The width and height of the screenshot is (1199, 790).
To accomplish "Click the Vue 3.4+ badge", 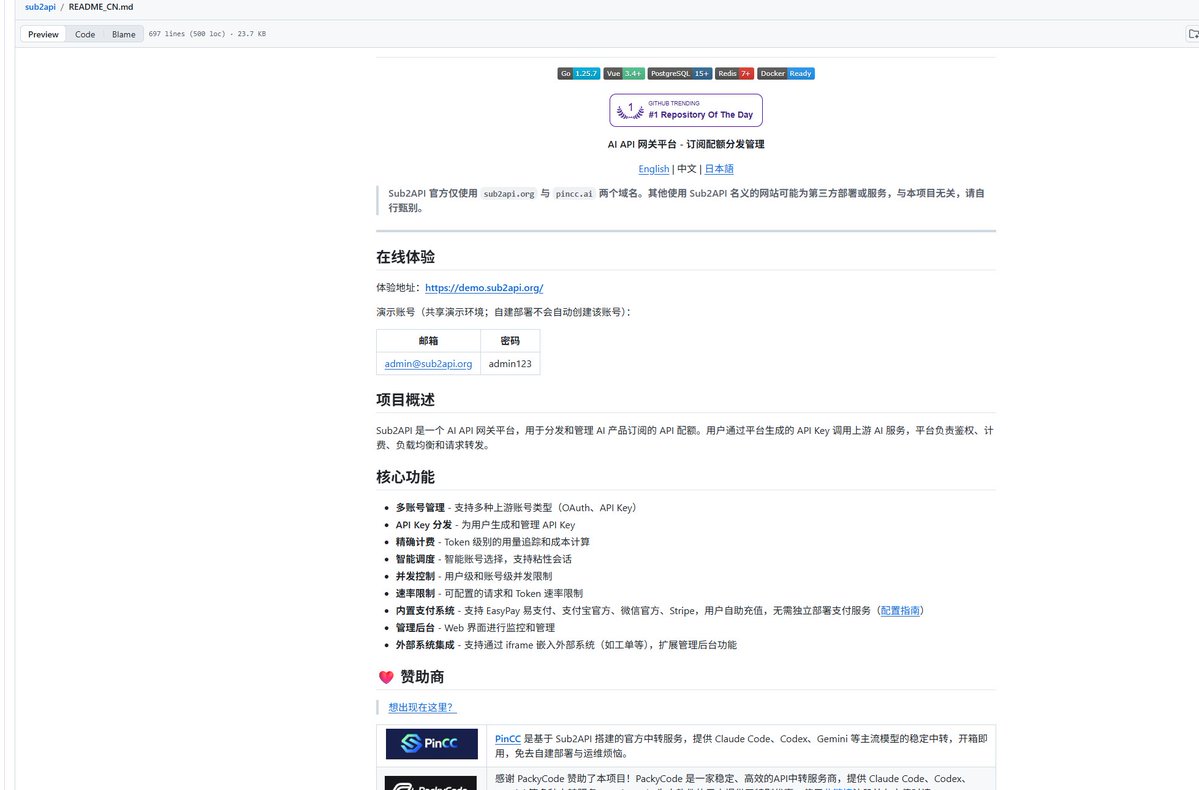I will [x=624, y=73].
